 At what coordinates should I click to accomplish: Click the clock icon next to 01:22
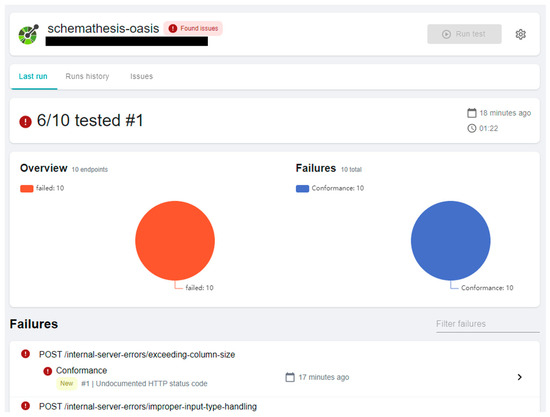tap(472, 128)
